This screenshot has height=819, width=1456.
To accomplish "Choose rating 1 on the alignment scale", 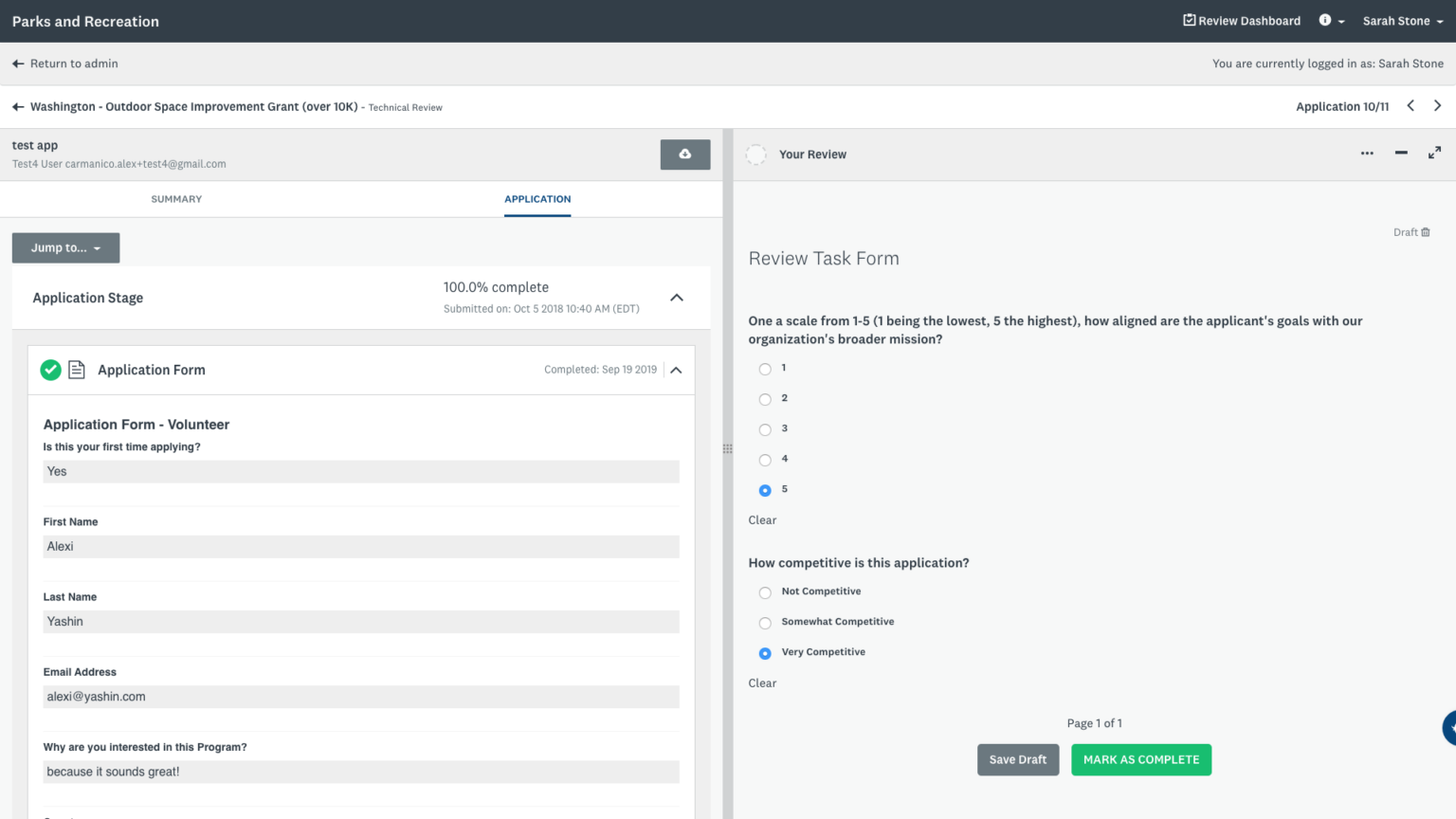I will (765, 369).
